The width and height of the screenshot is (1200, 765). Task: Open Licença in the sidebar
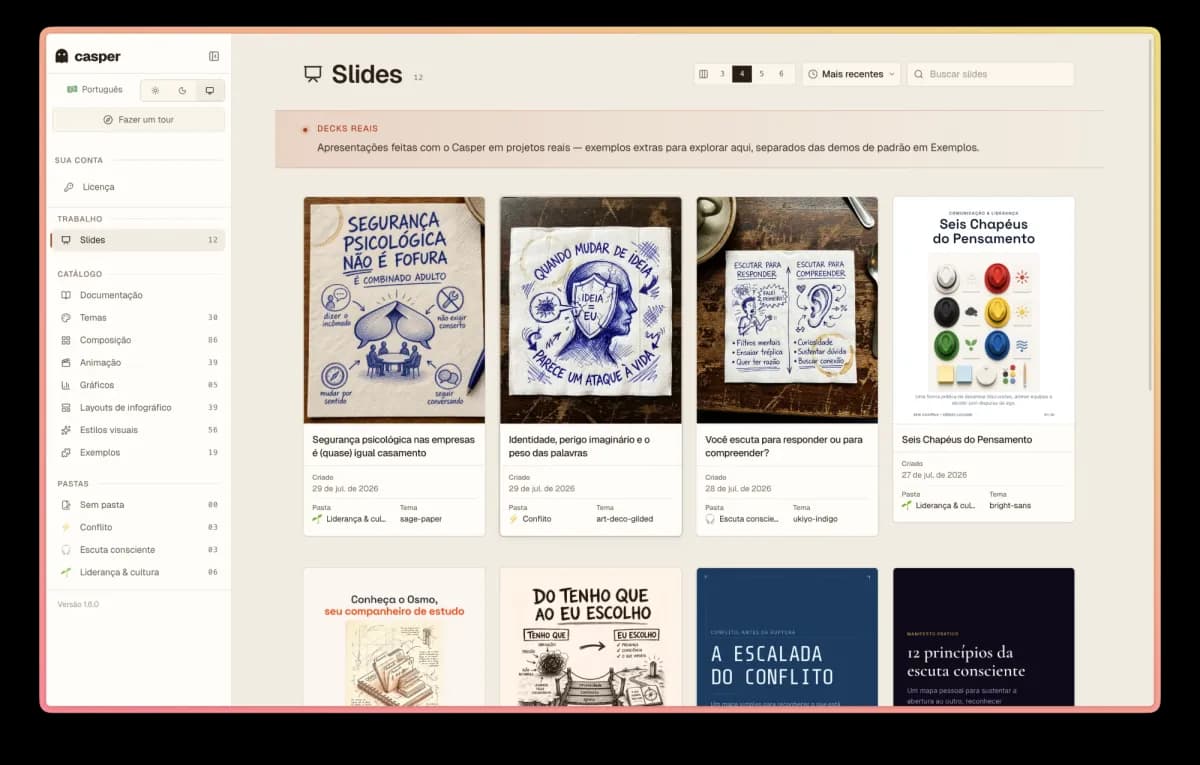(x=138, y=187)
